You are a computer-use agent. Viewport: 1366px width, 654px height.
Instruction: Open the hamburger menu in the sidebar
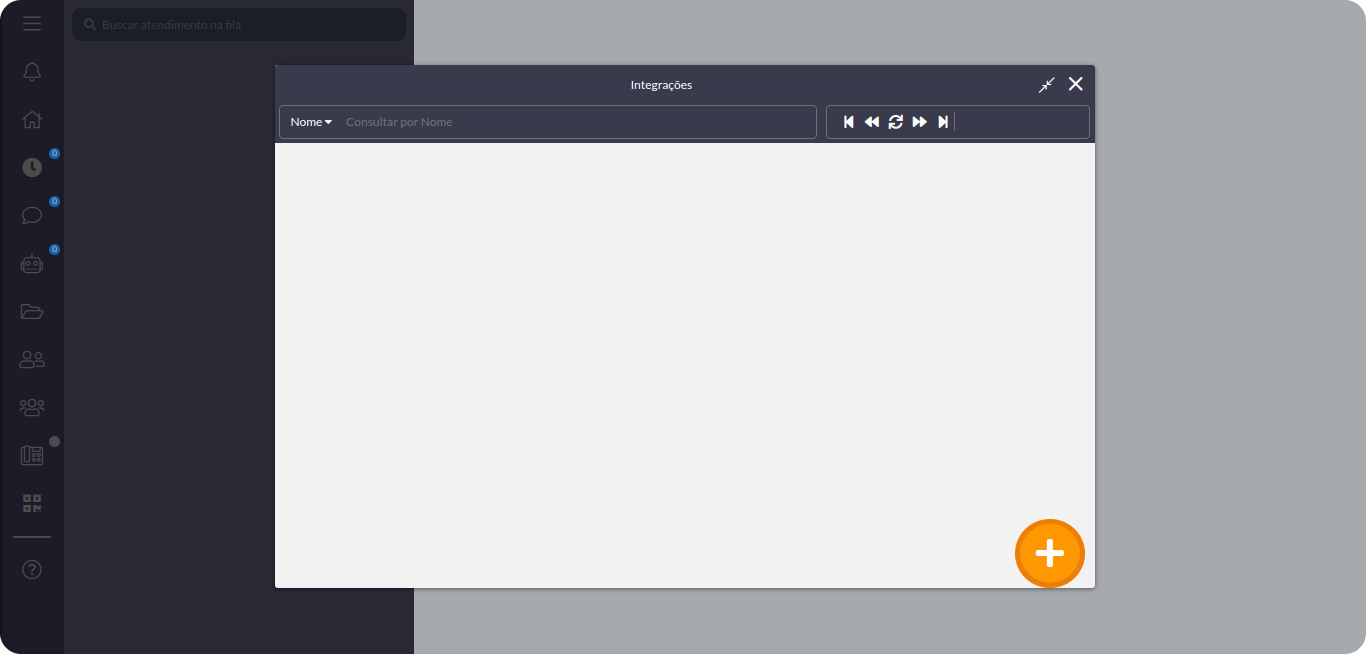(x=32, y=23)
